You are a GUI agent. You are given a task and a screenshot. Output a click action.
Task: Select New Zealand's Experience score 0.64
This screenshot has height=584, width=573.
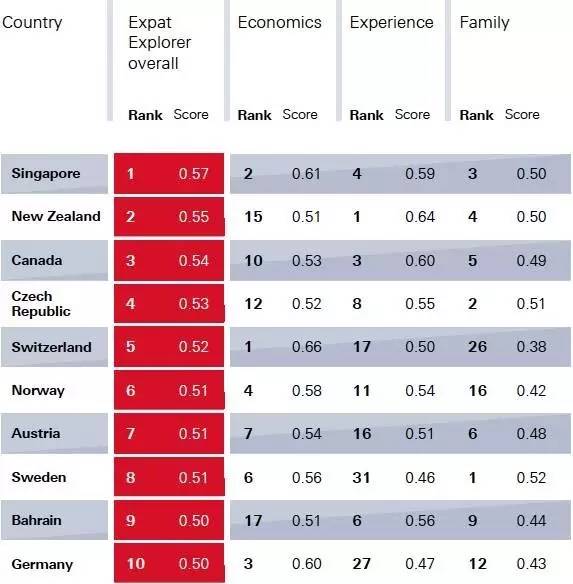[x=420, y=217]
